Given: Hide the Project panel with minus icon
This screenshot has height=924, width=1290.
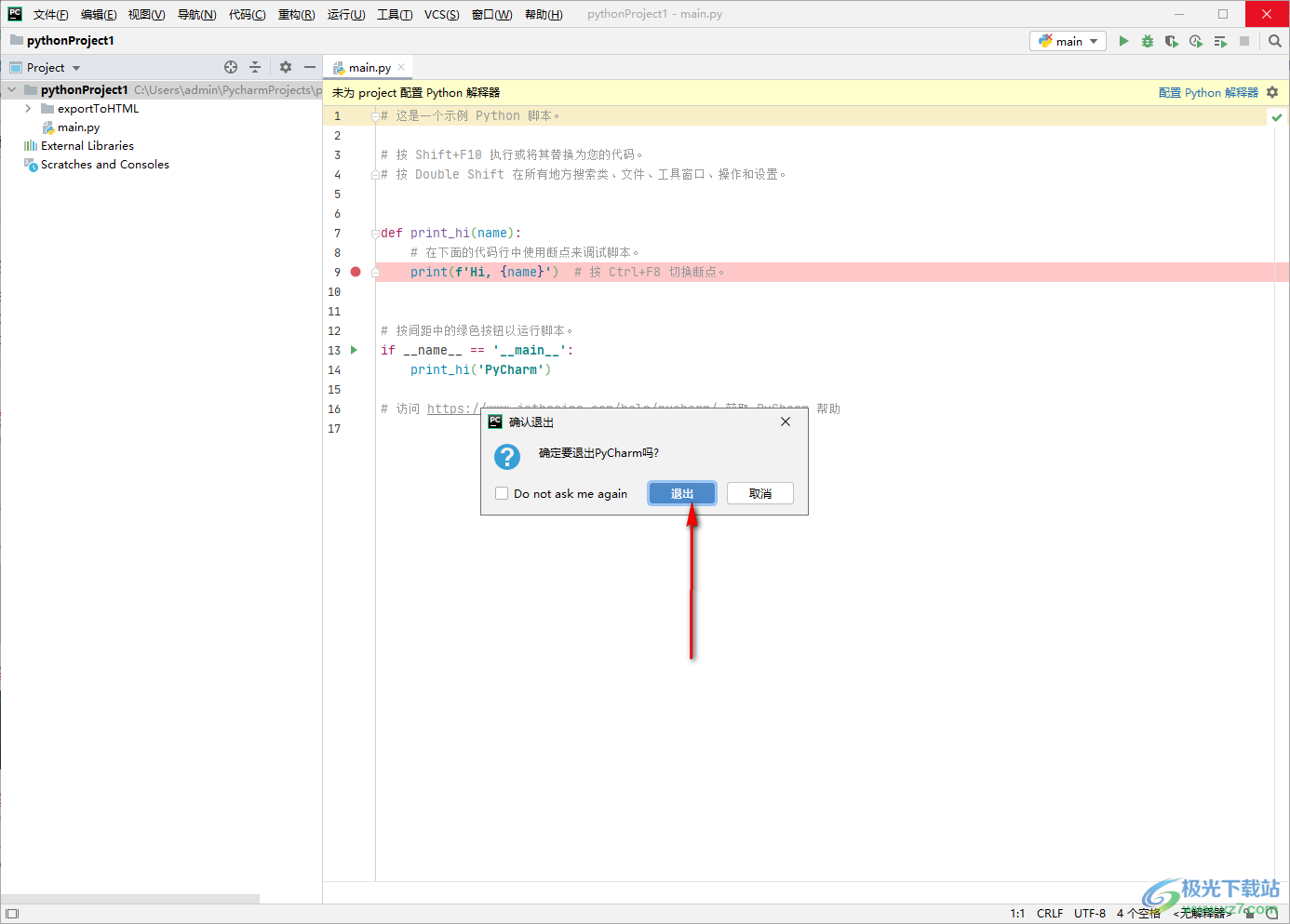Looking at the screenshot, I should tap(310, 67).
